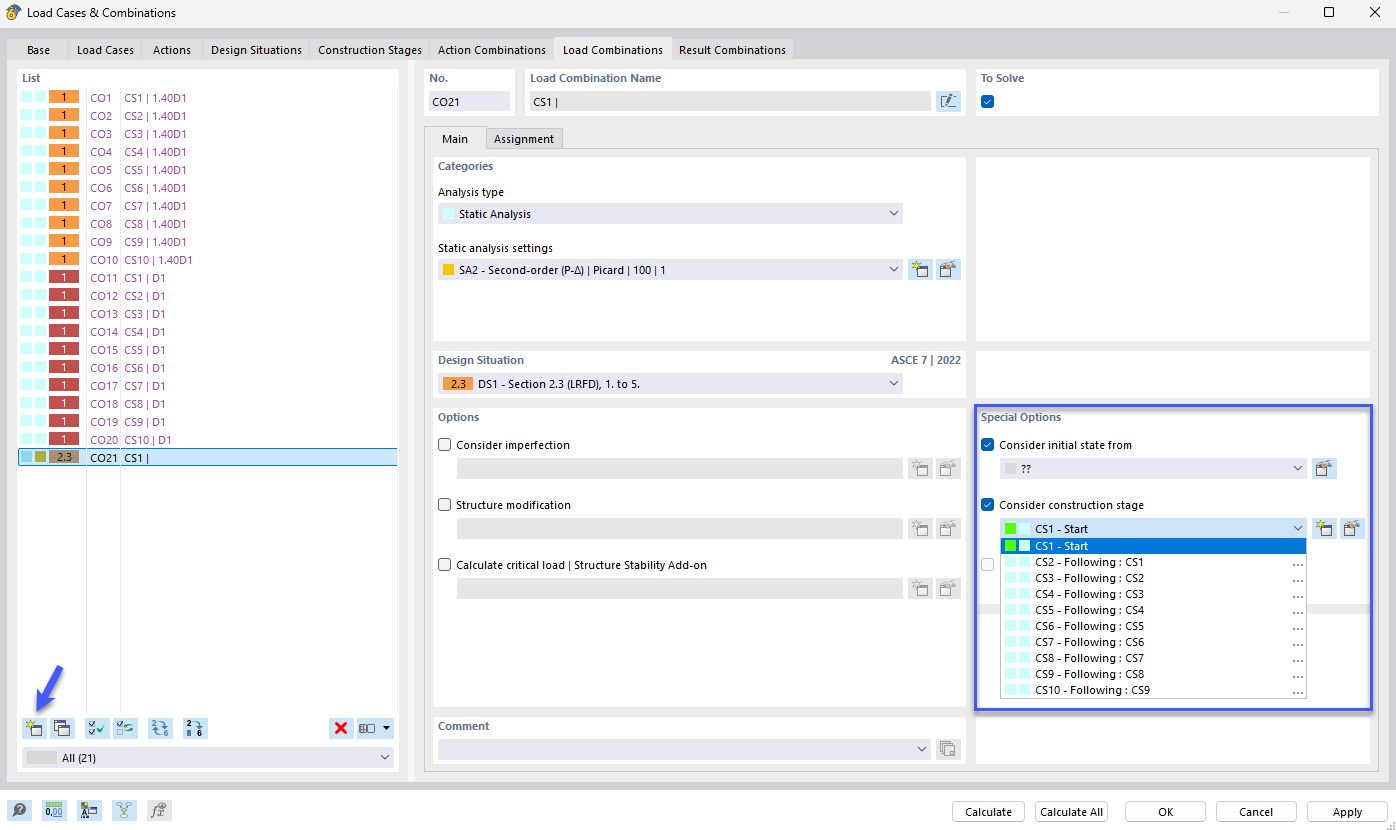The height and width of the screenshot is (830, 1396).
Task: Click the select-all checkmarks icon below the list
Action: click(x=97, y=728)
